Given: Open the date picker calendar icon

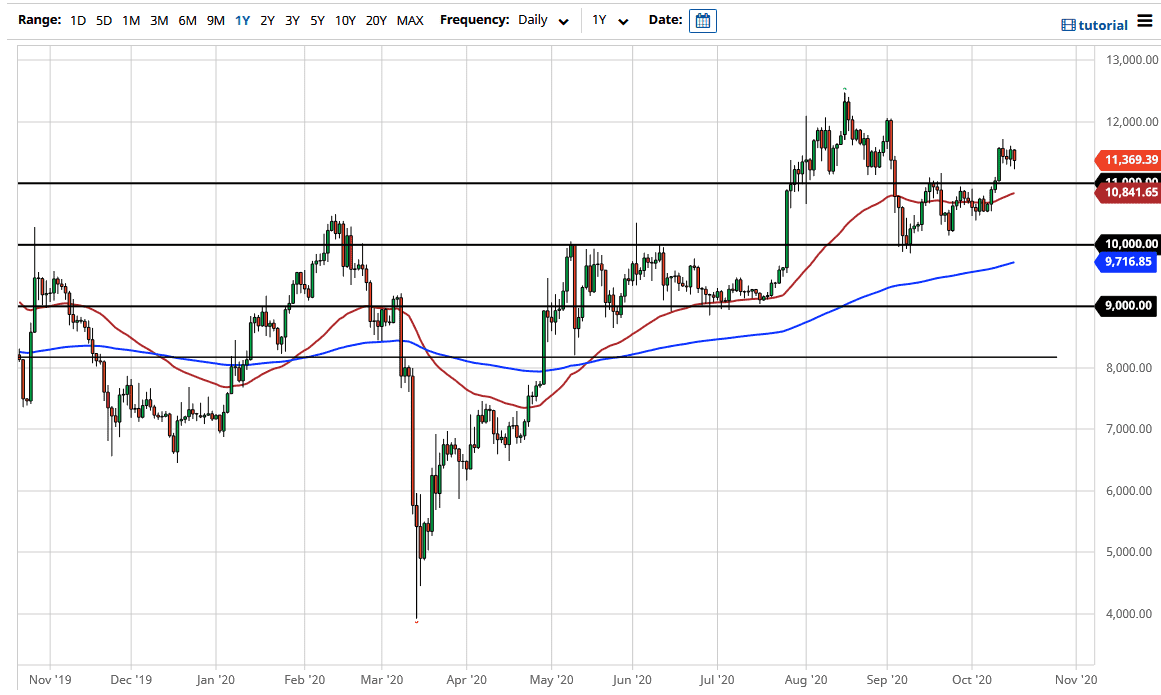Looking at the screenshot, I should [x=703, y=20].
